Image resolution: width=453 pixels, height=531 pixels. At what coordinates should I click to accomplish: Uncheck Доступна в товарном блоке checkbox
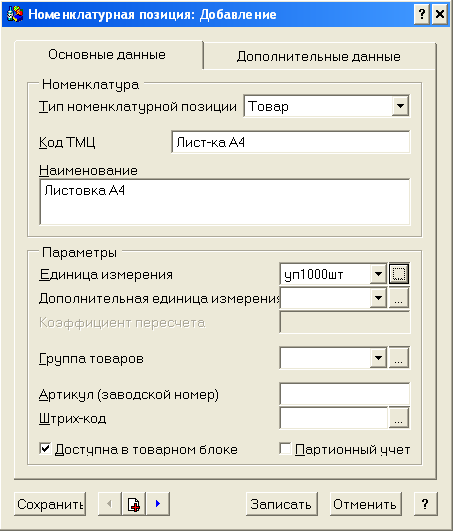tap(45, 449)
